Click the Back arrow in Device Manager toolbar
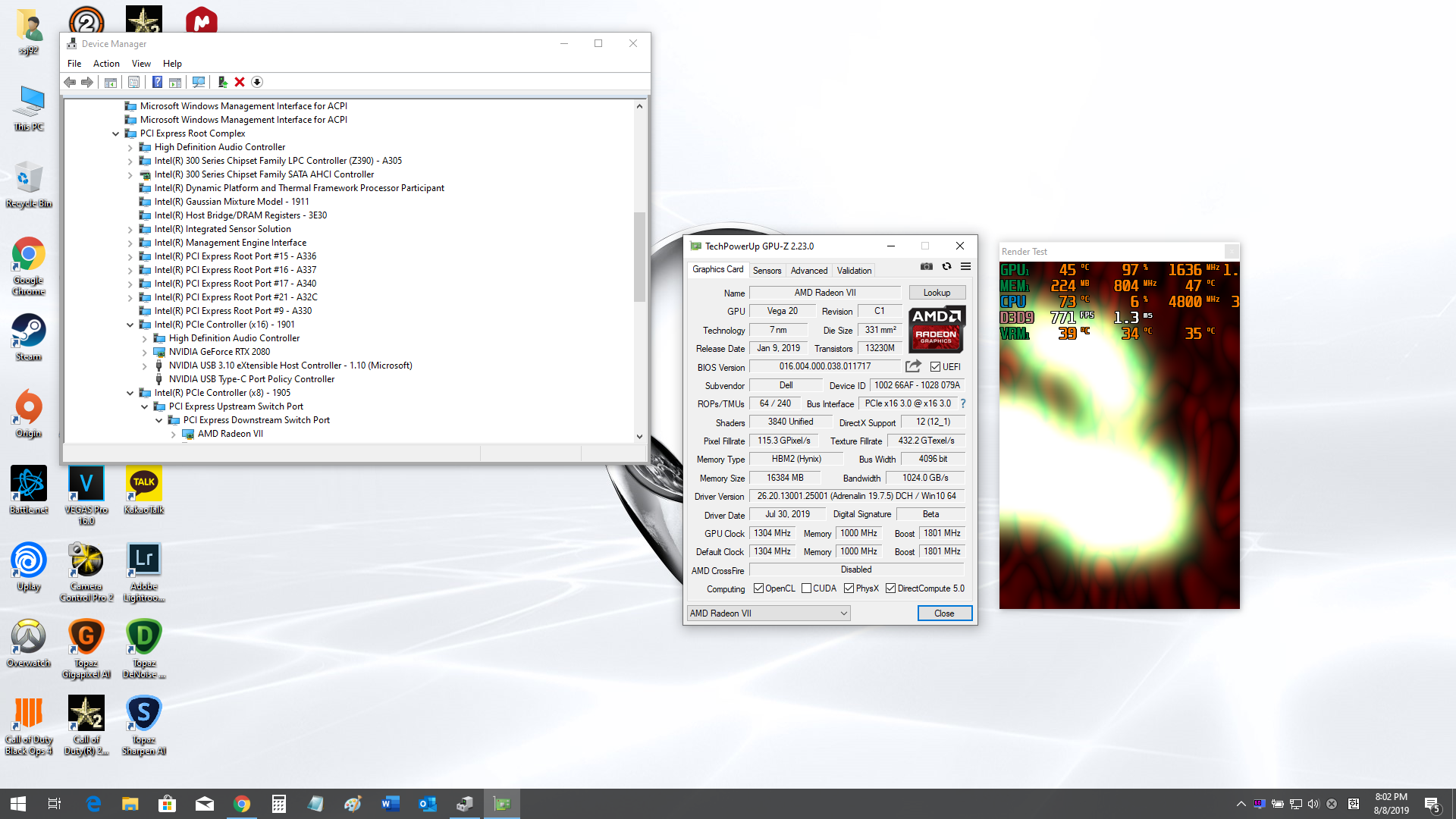 (x=70, y=82)
